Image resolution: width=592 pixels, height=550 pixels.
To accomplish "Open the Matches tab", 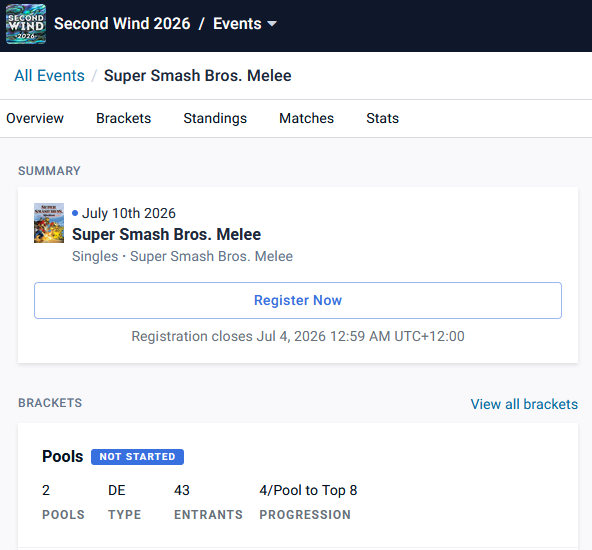I will pos(306,118).
